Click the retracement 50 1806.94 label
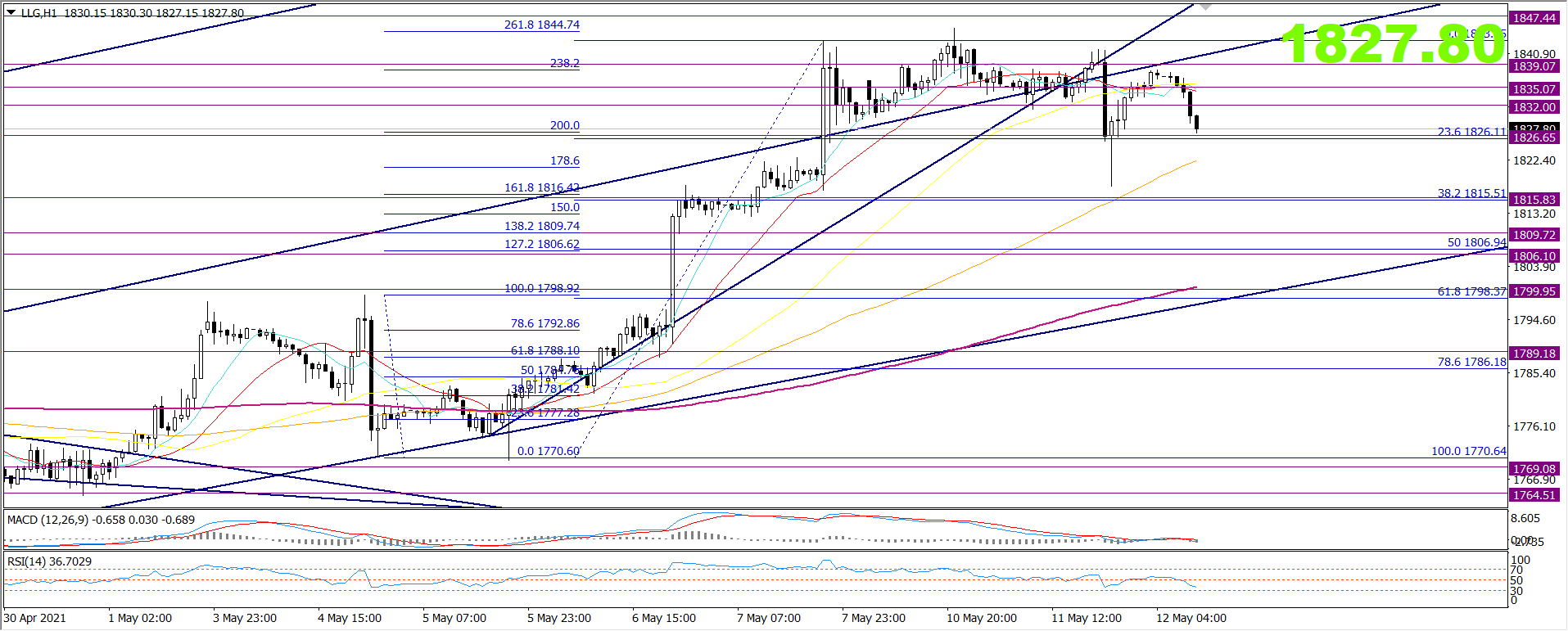 tap(1477, 242)
